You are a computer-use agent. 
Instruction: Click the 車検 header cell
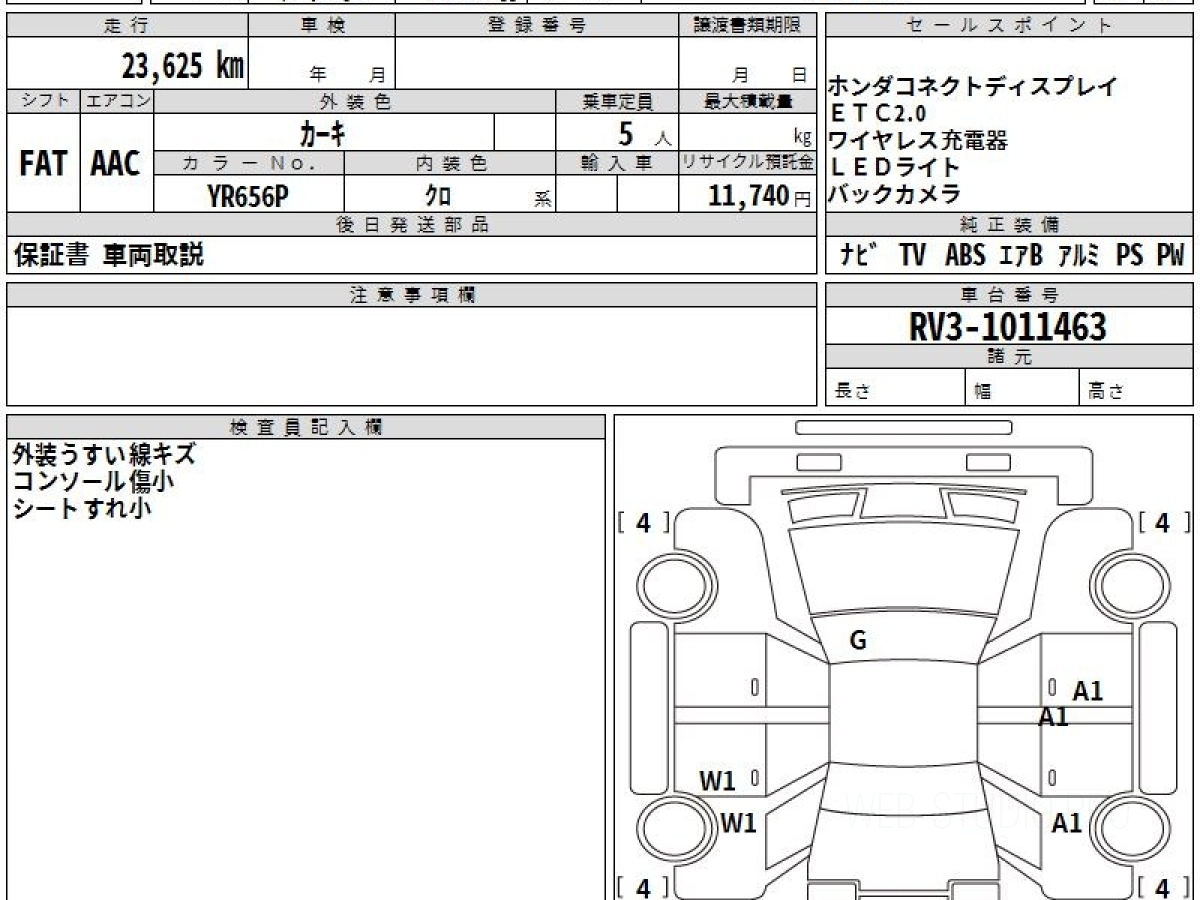(321, 26)
